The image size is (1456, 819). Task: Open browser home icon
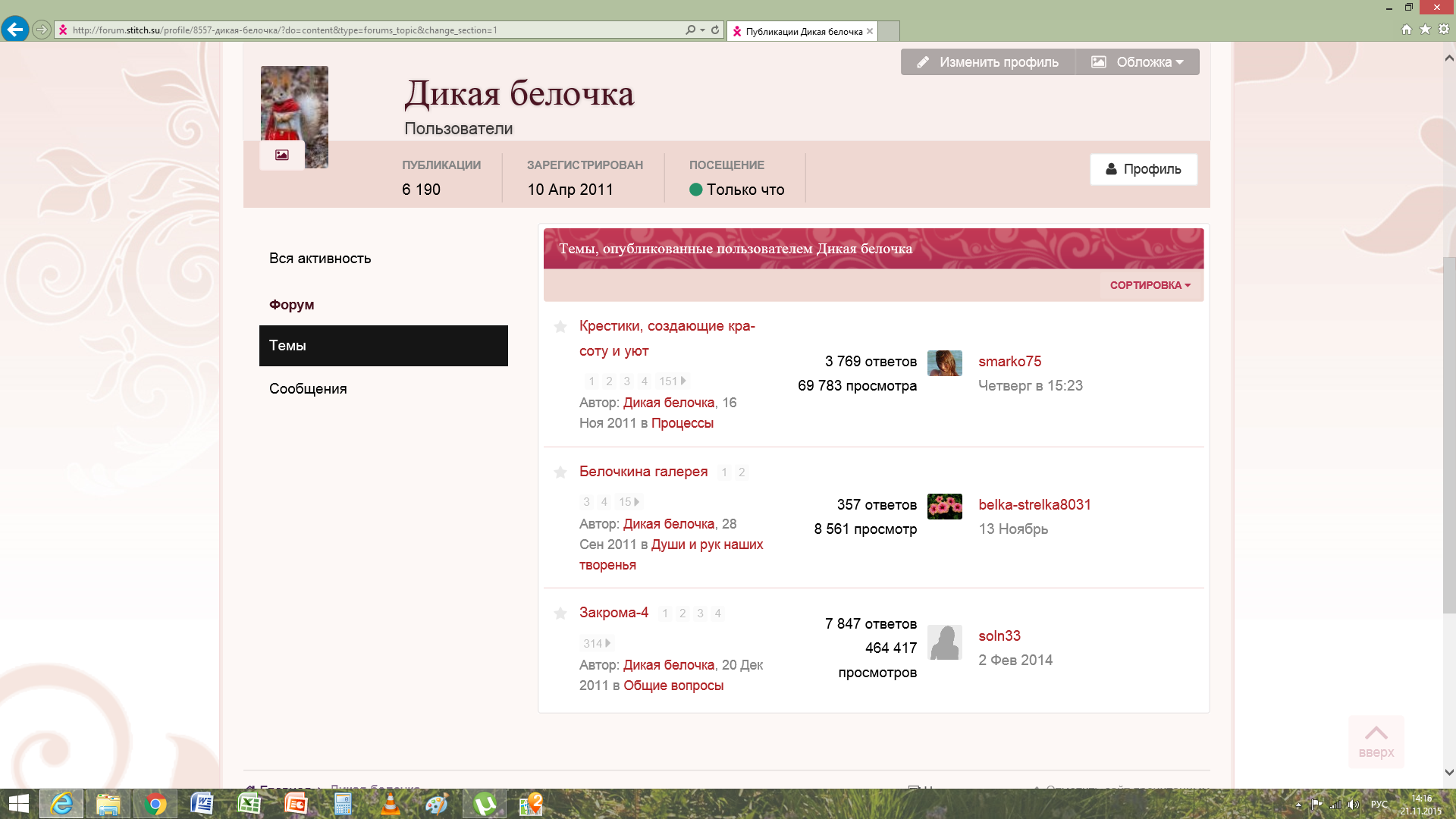(1407, 30)
